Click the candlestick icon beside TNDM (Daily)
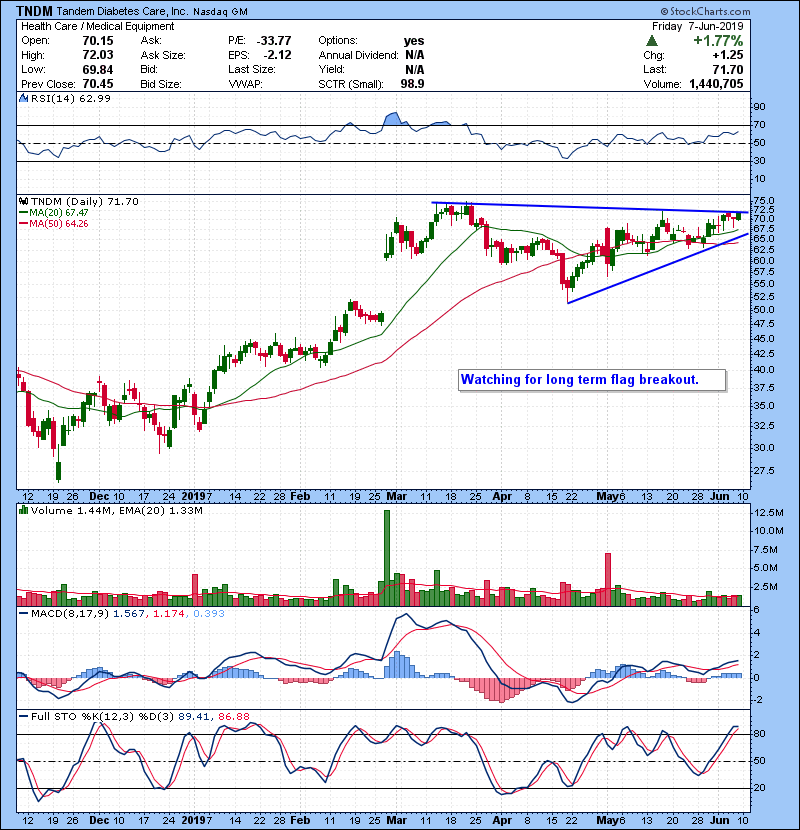This screenshot has height=830, width=800. point(23,201)
